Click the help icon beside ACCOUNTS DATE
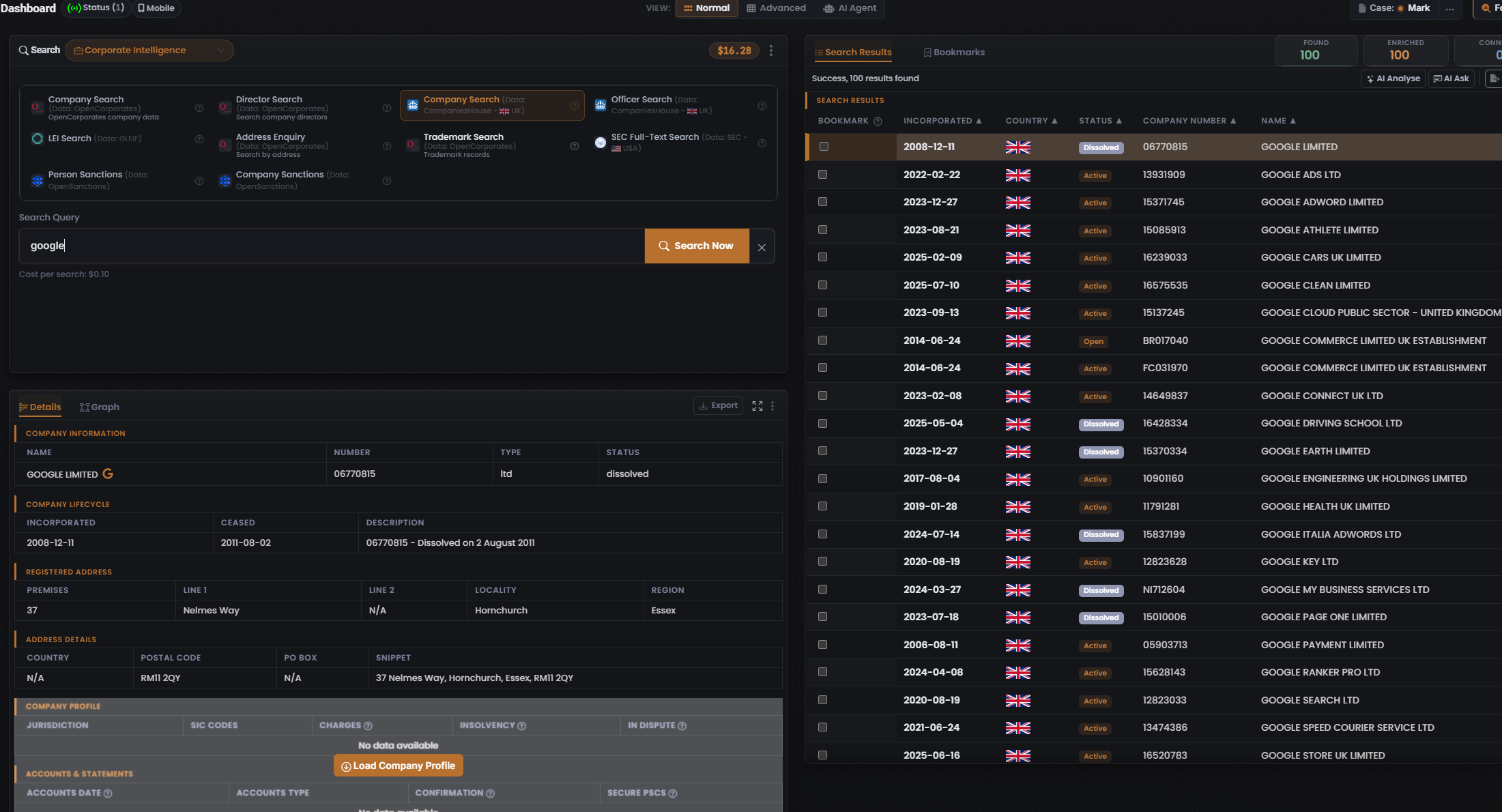Viewport: 1502px width, 812px height. pyautogui.click(x=108, y=794)
